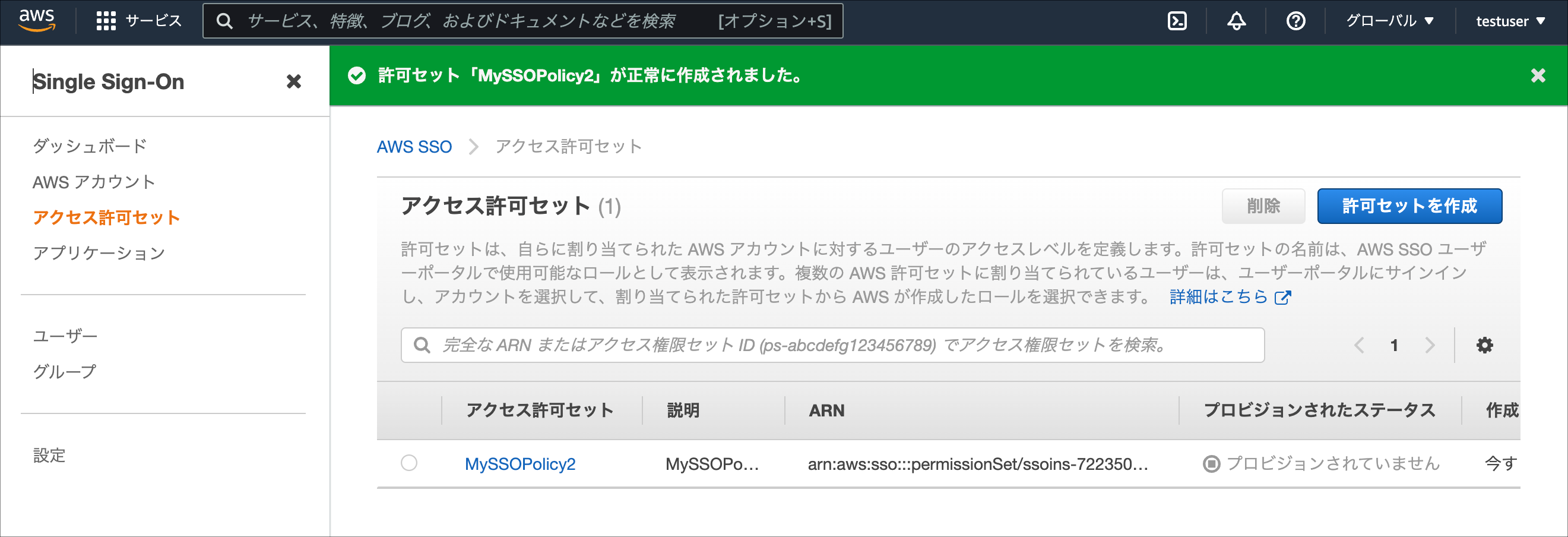Click the ARN column header
This screenshot has width=1568, height=537.
pyautogui.click(x=826, y=410)
